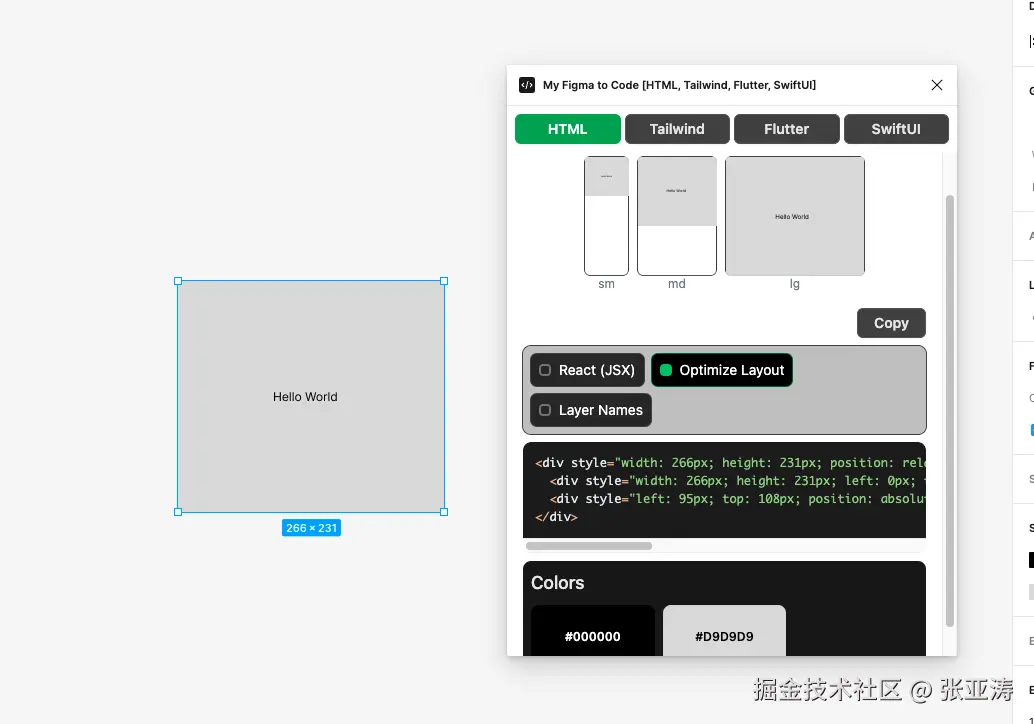Viewport: 1034px width, 724px height.
Task: Pick the #D9D9D9 color swatch
Action: click(x=724, y=631)
